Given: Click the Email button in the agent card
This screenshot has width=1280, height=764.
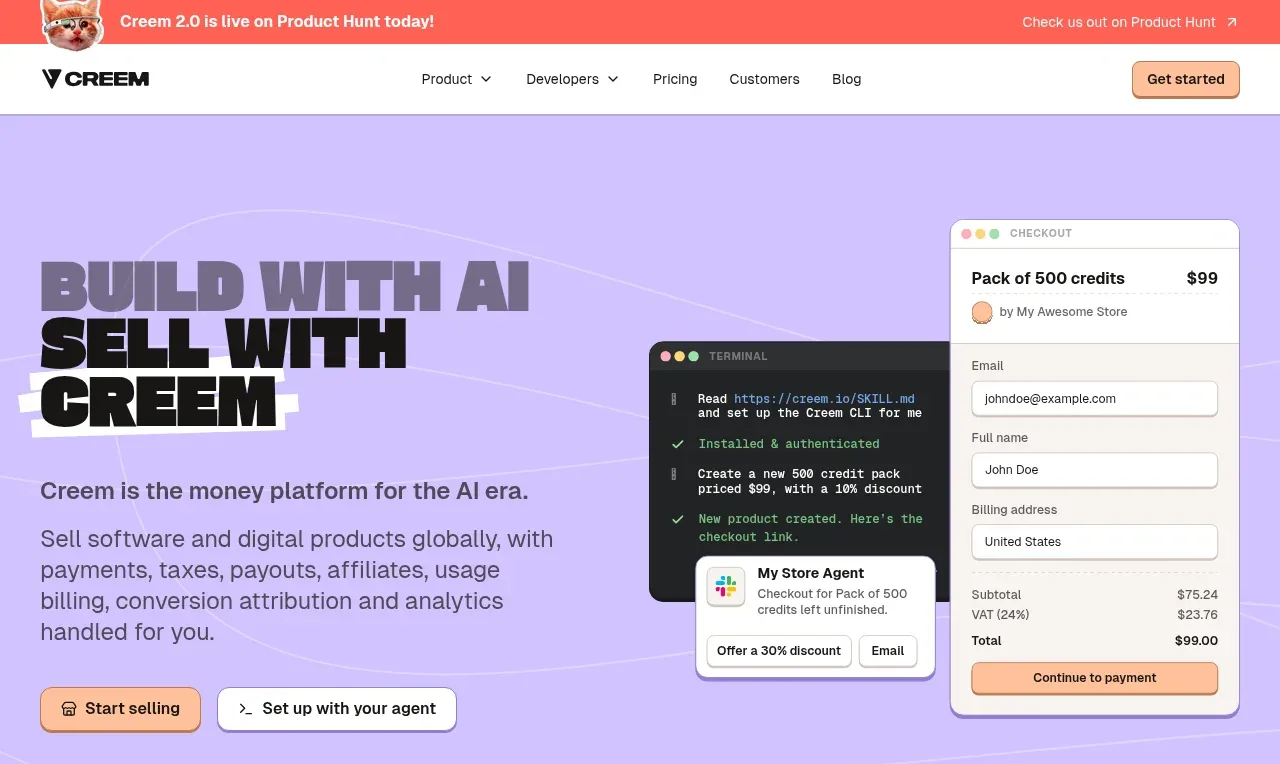Looking at the screenshot, I should pos(888,651).
